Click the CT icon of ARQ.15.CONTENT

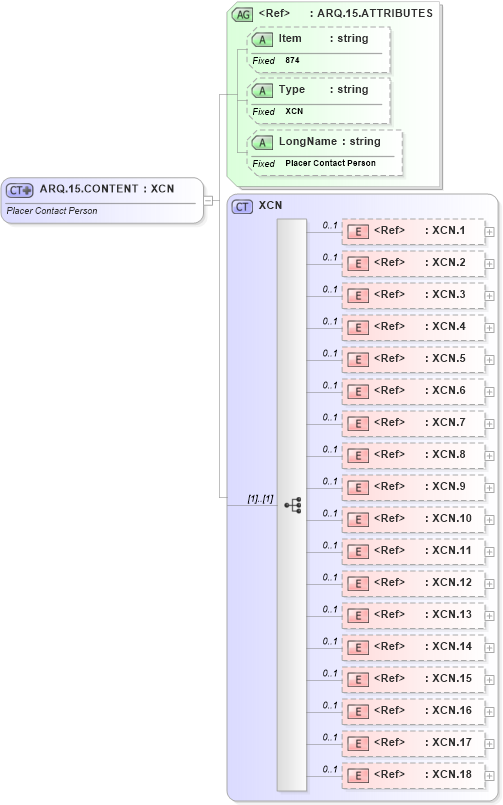[x=20, y=190]
